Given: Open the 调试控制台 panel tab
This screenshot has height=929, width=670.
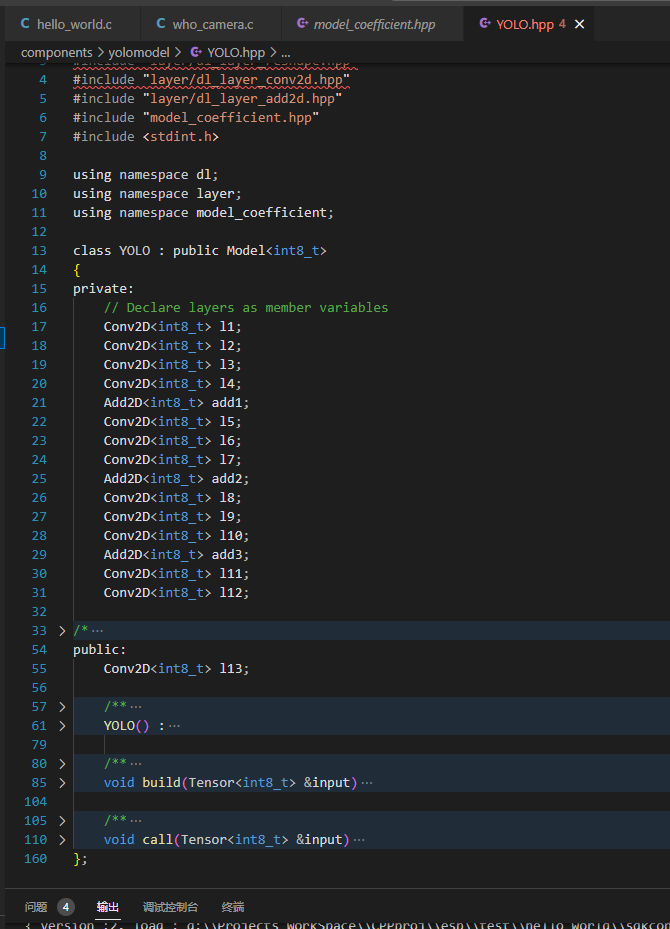Looking at the screenshot, I should [x=171, y=907].
